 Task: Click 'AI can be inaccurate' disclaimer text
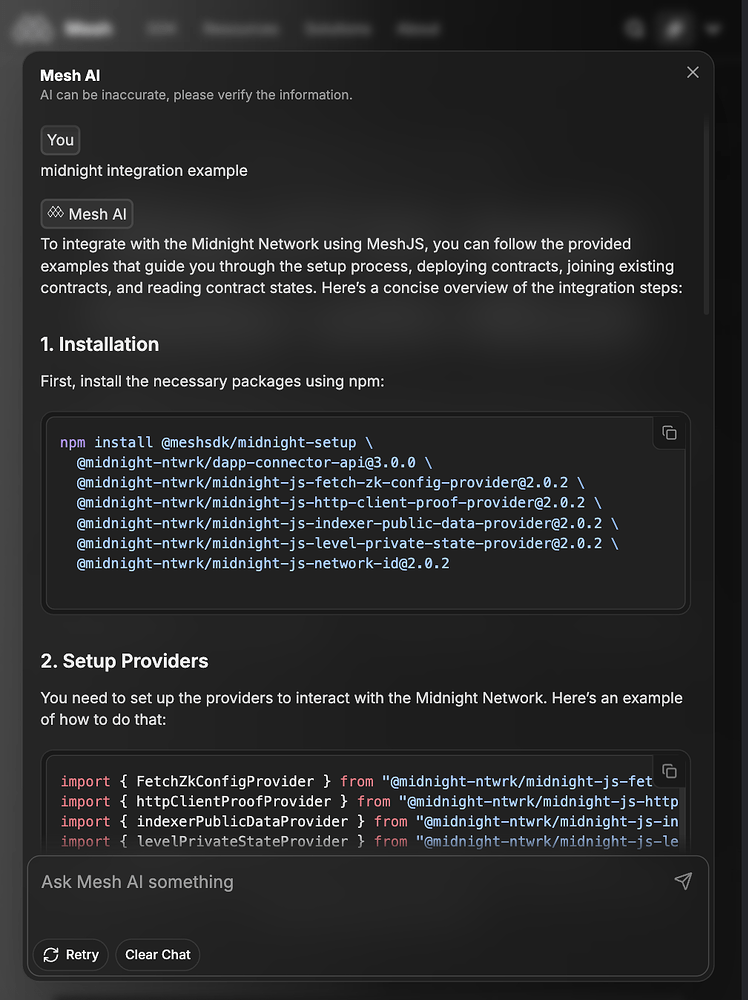pyautogui.click(x=196, y=95)
